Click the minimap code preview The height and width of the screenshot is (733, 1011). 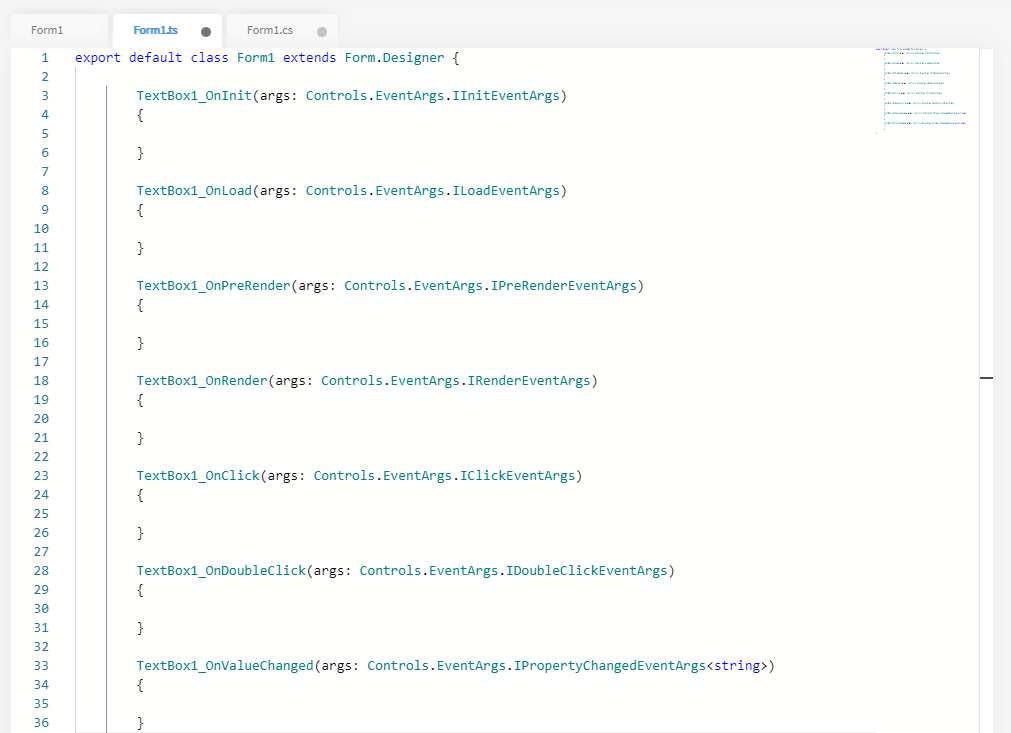[x=922, y=90]
